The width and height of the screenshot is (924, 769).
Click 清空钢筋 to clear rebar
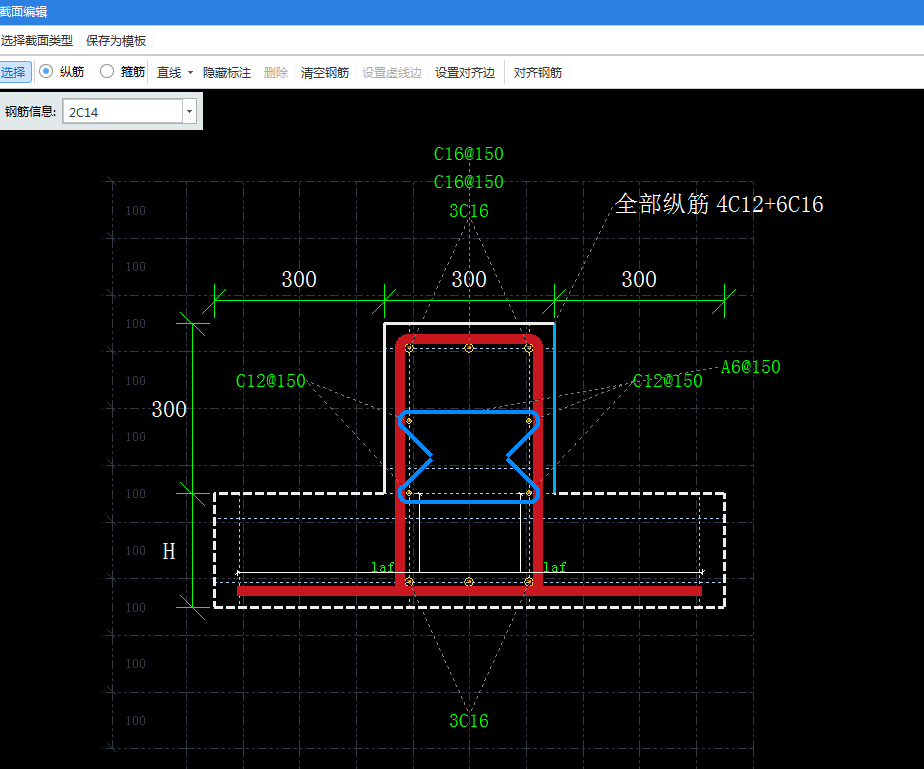[x=325, y=72]
